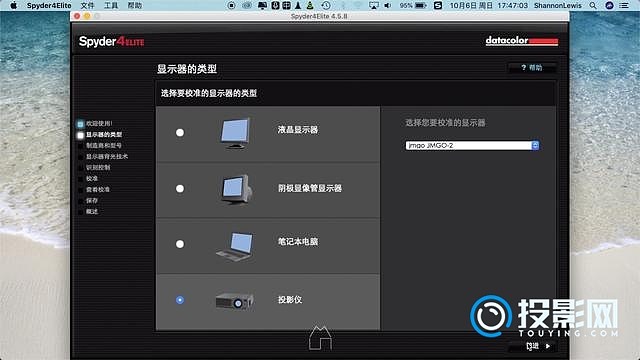Image resolution: width=640 pixels, height=360 pixels.
Task: Open the 工具 menu
Action: tap(111, 5)
